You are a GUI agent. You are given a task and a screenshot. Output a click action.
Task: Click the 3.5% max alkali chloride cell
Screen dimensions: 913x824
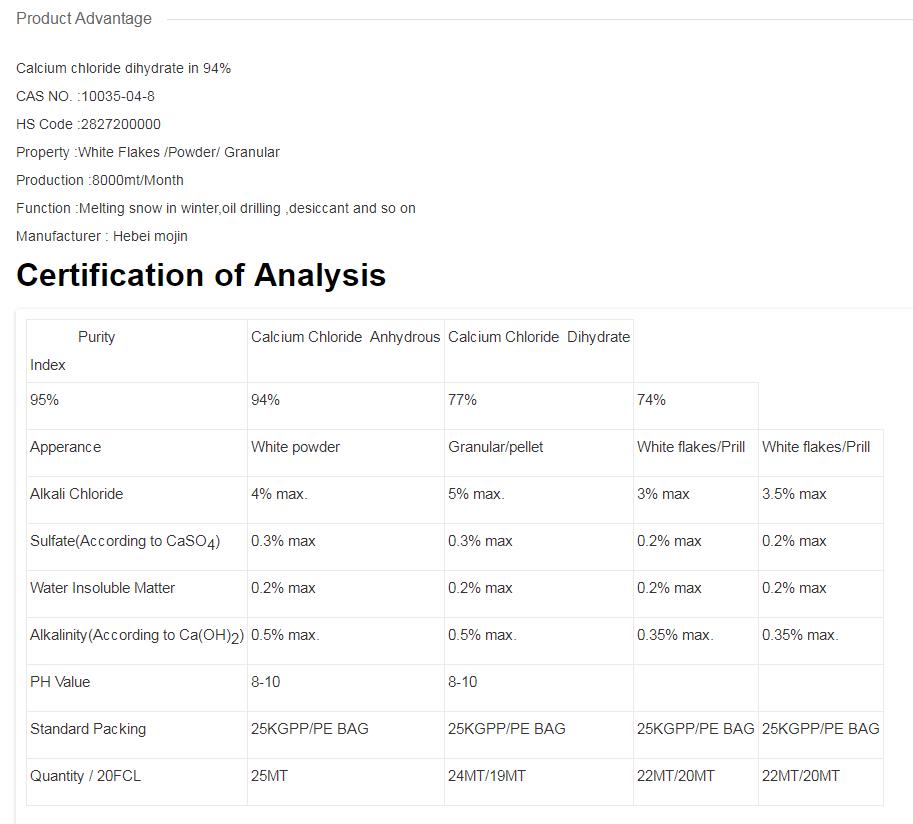794,494
